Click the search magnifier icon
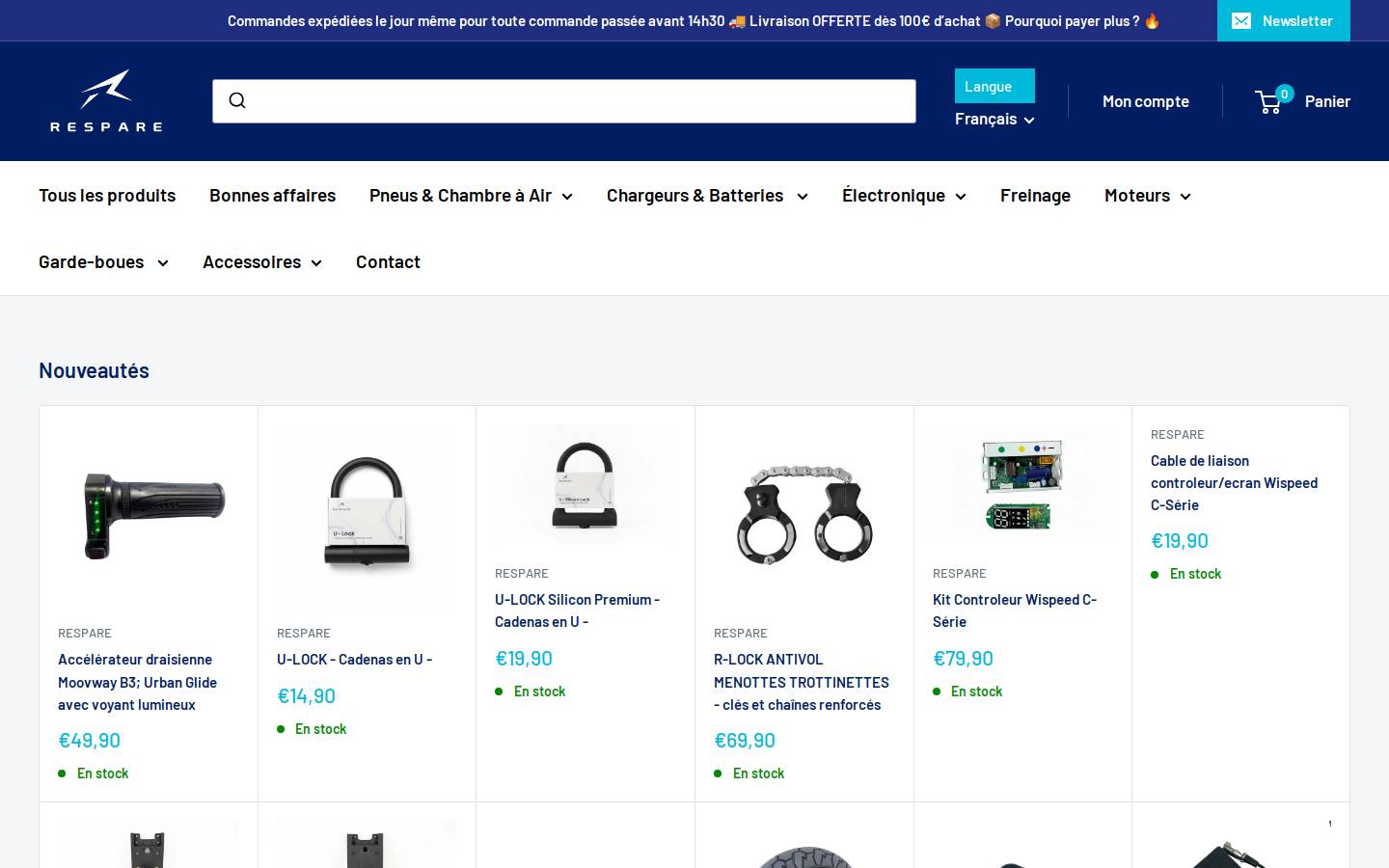This screenshot has height=868, width=1389. 237,100
